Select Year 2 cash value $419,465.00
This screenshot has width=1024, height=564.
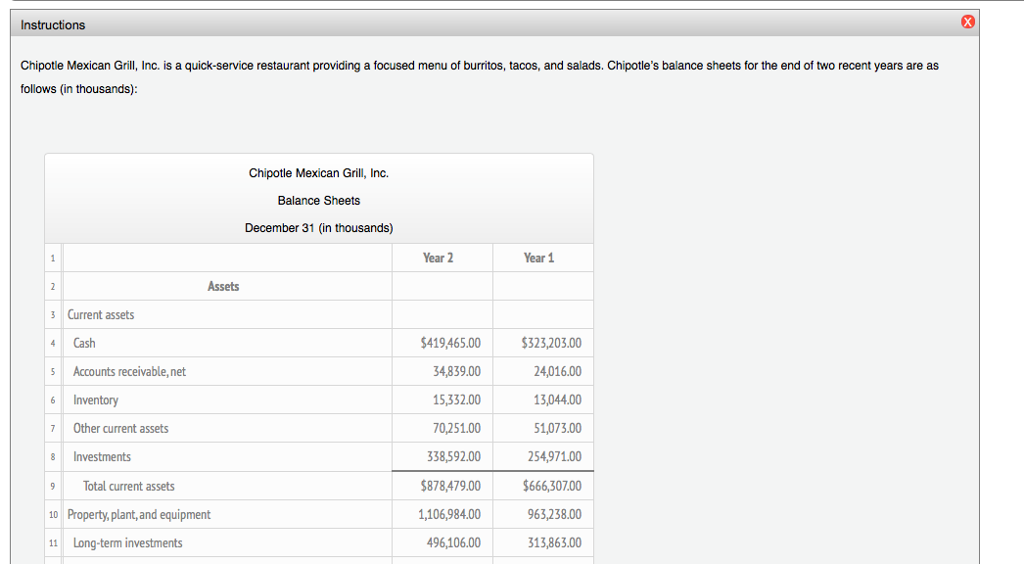tap(451, 343)
